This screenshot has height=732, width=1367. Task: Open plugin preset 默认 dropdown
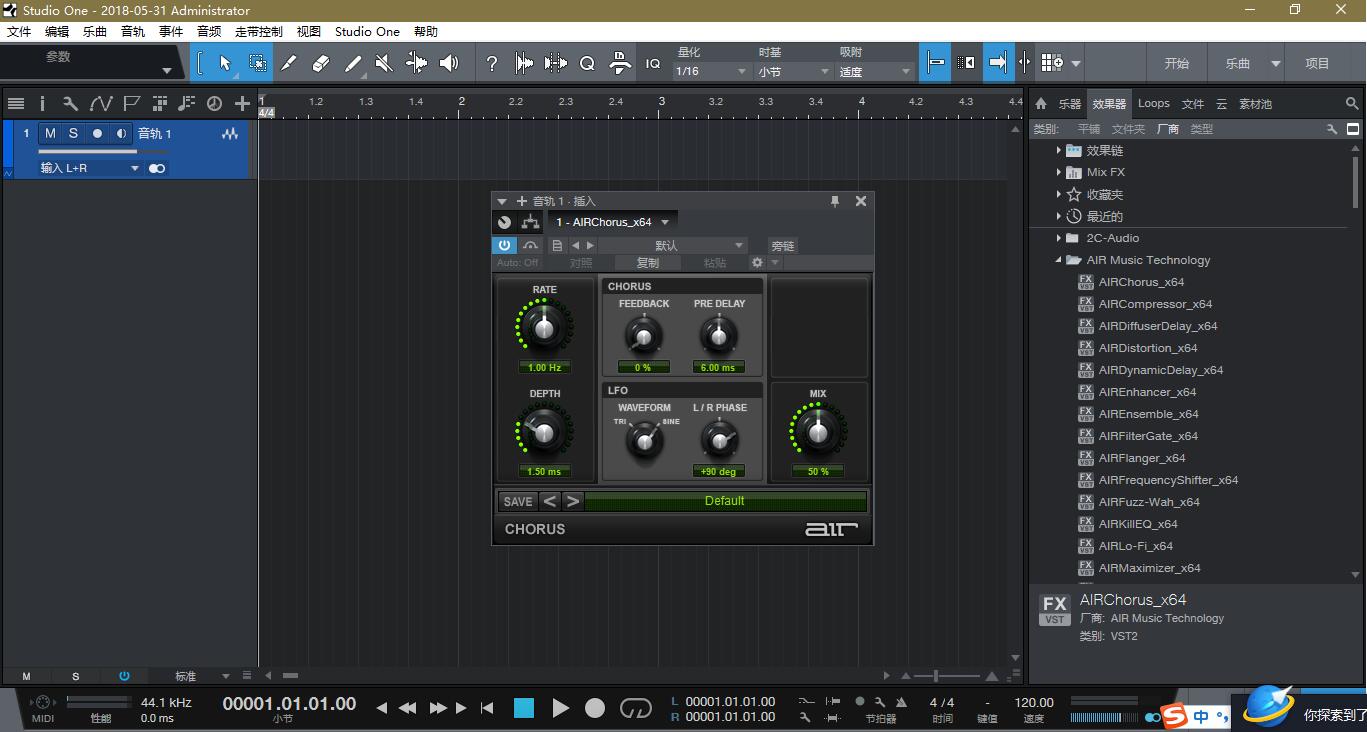click(672, 245)
